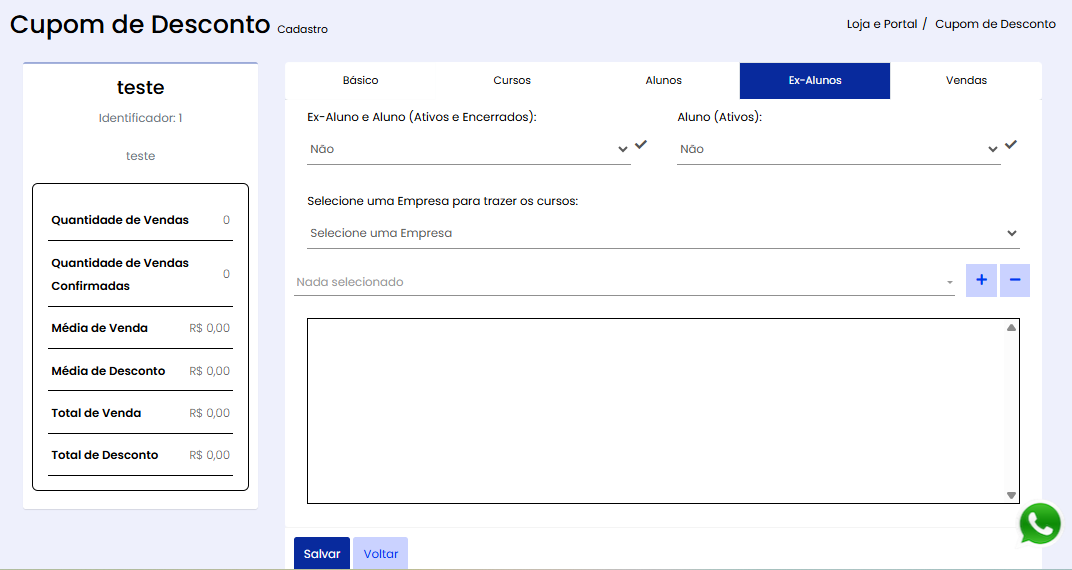
Task: Open the WhatsApp chat icon
Action: (1040, 523)
